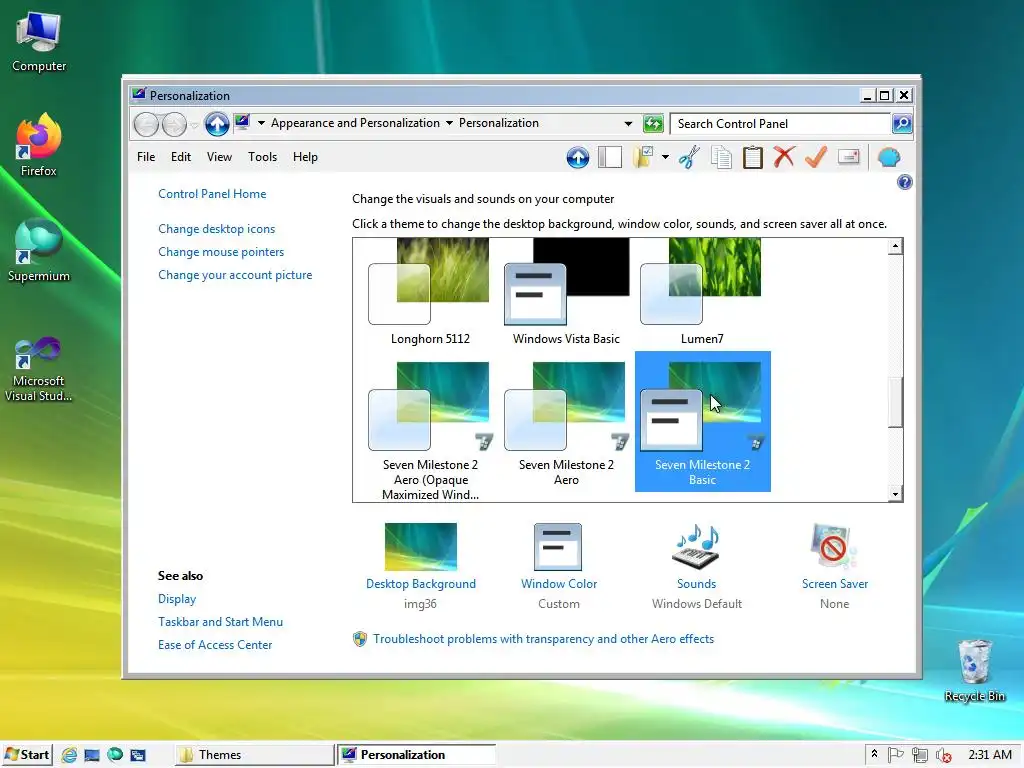The image size is (1024, 768).
Task: Open the Display link
Action: 177,599
